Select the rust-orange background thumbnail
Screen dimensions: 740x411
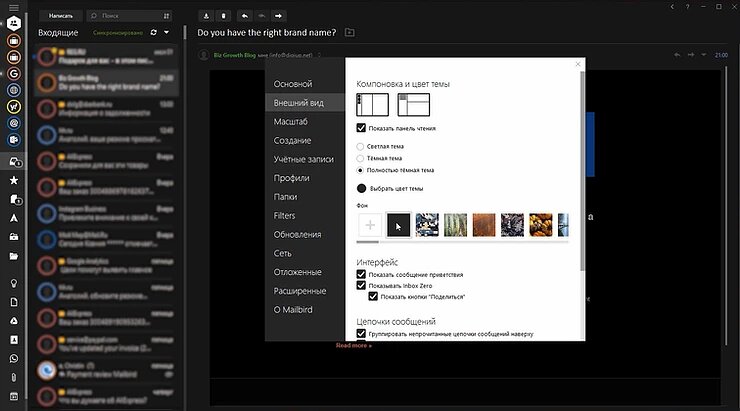point(484,225)
